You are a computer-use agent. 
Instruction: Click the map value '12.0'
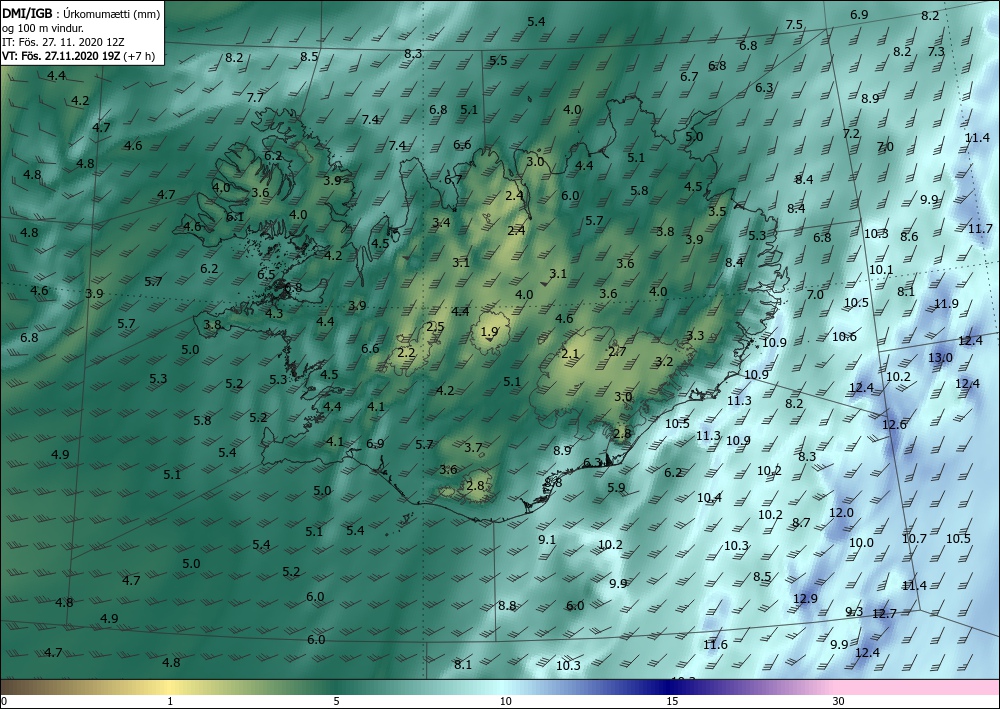coord(841,513)
